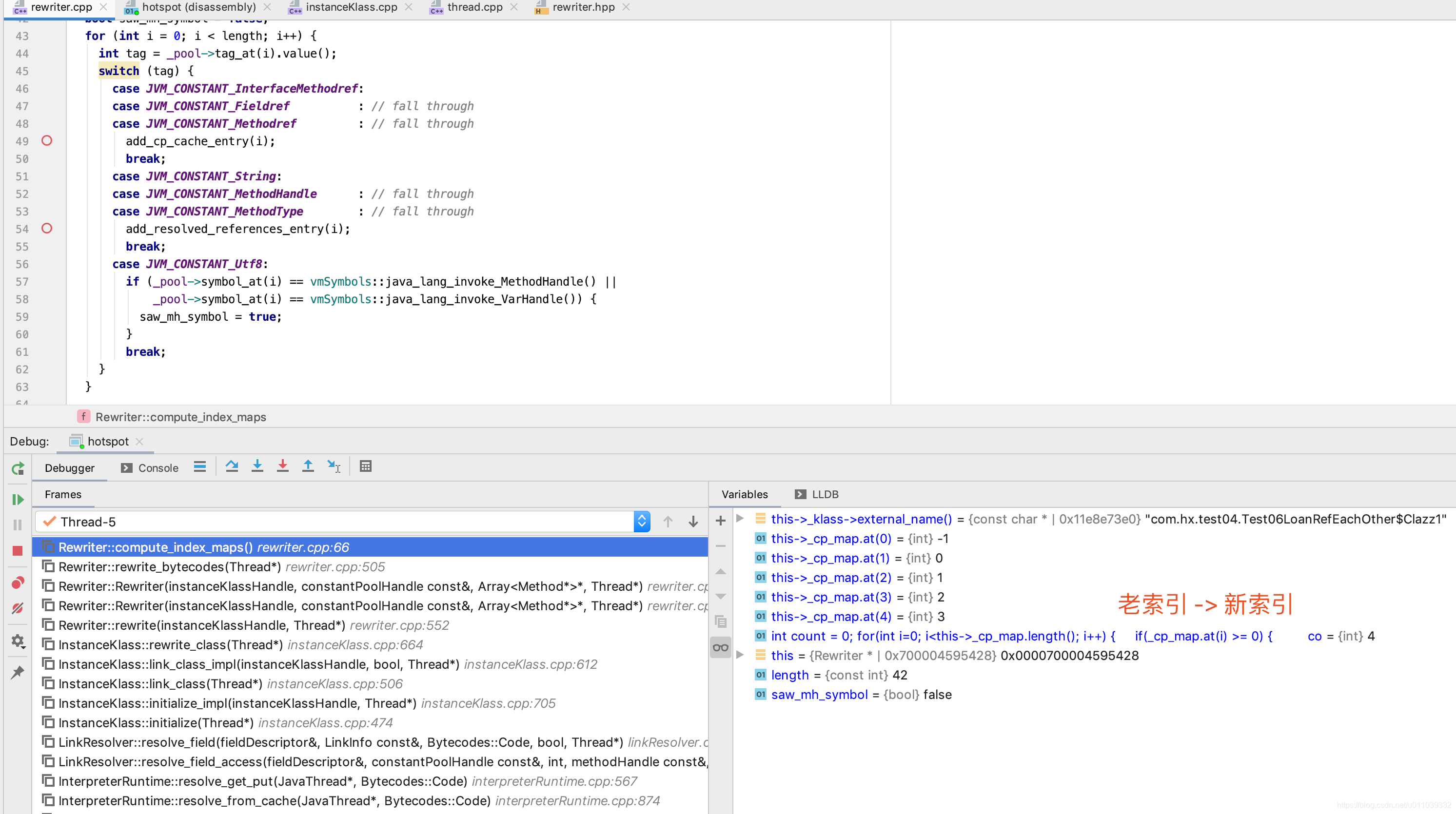Viewport: 1456px width, 814px height.
Task: Click the Run to Cursor icon
Action: click(x=334, y=466)
